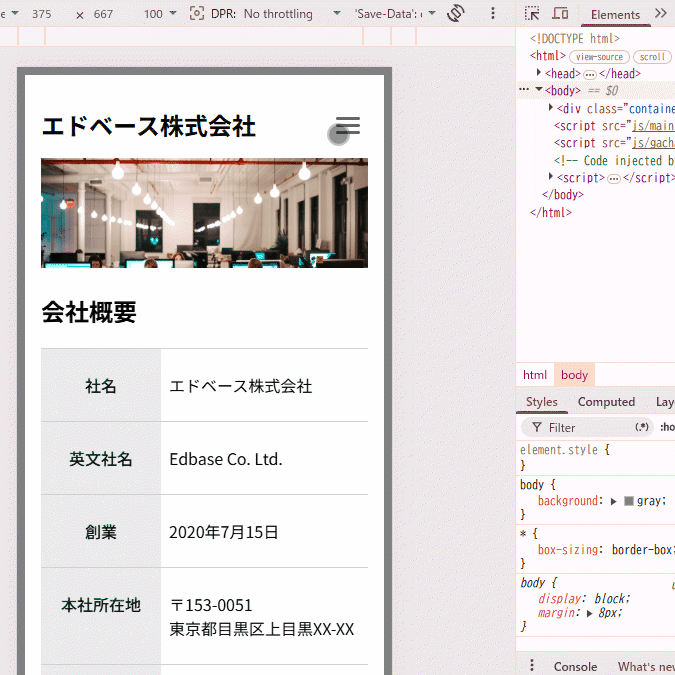Switch to the Styles tab

[541, 401]
